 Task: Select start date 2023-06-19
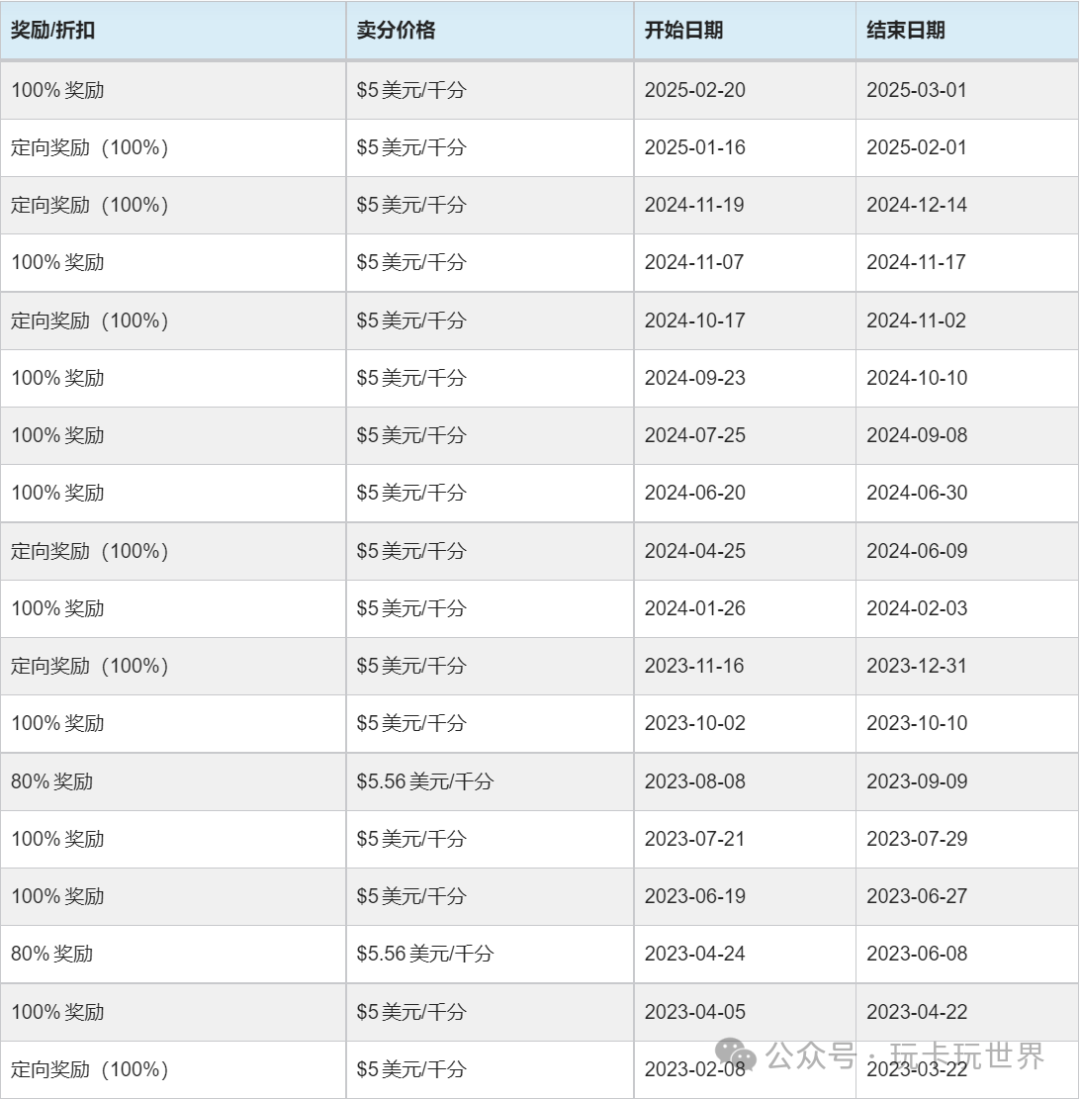(x=695, y=897)
